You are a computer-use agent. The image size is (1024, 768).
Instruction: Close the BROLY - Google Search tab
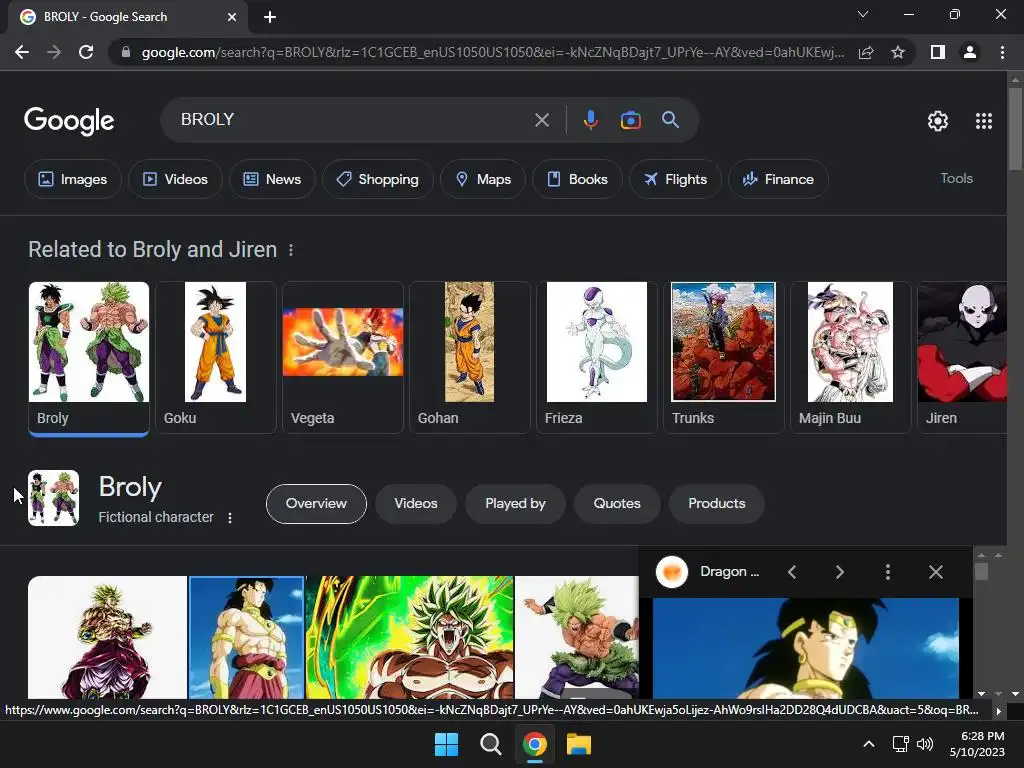[232, 17]
